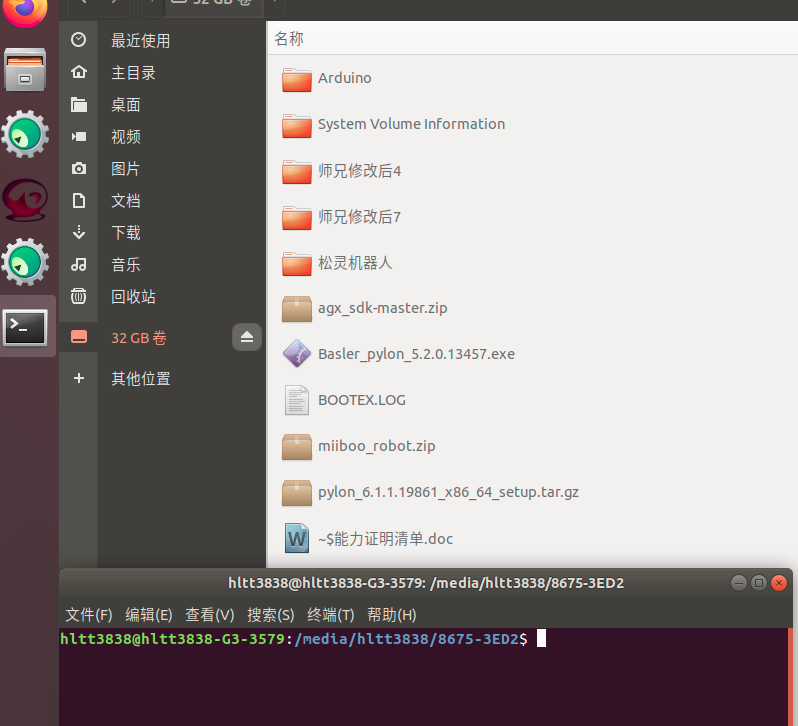Viewport: 798px width, 726px height.
Task: Select the 松灵机器人 folder icon
Action: pos(297,264)
